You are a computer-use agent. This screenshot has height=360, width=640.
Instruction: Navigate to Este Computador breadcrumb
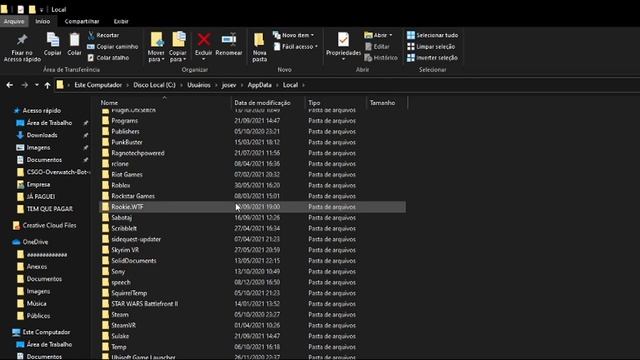(98, 85)
